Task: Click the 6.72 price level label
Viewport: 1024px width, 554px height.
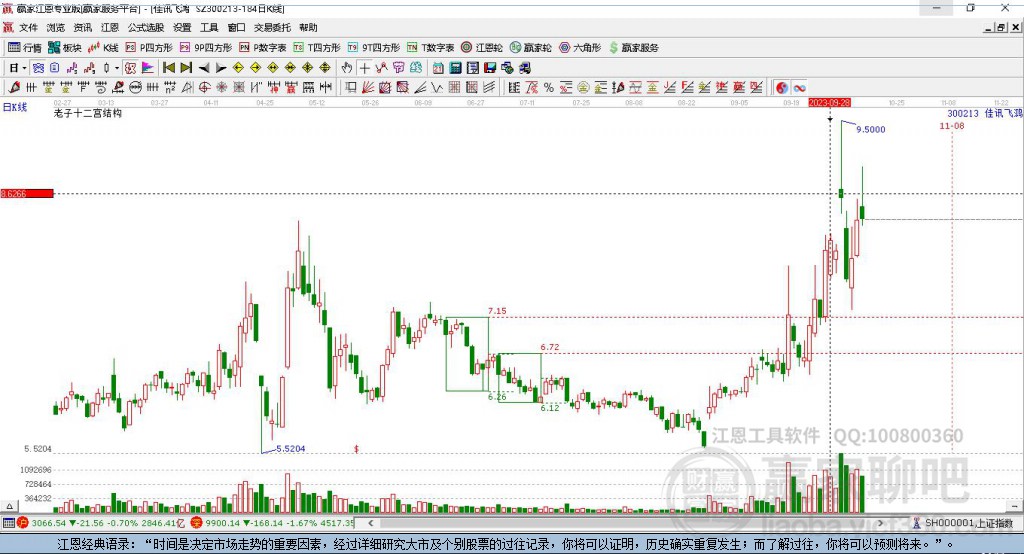Action: [x=550, y=347]
